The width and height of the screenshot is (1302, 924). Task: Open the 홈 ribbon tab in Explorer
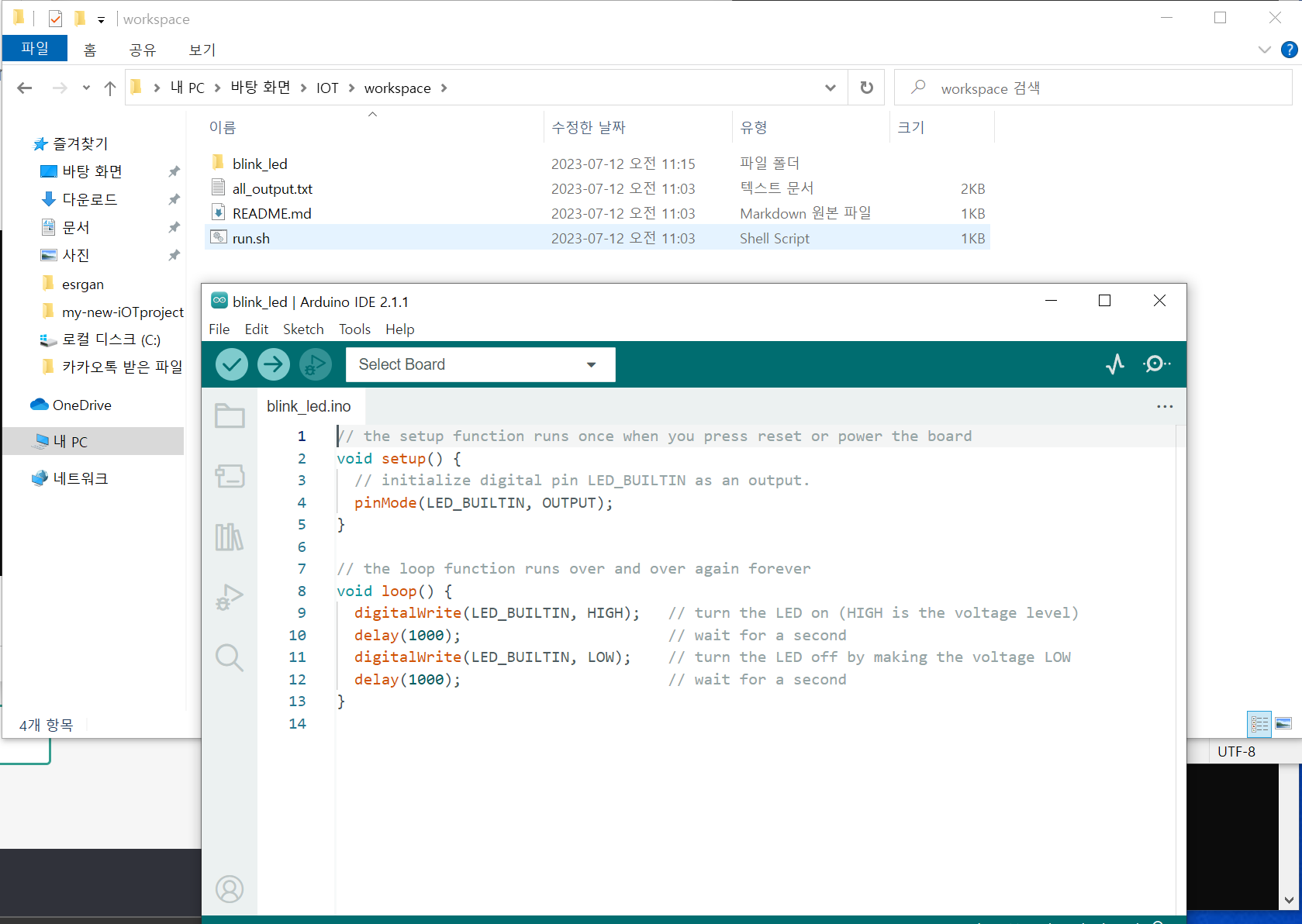tap(90, 50)
